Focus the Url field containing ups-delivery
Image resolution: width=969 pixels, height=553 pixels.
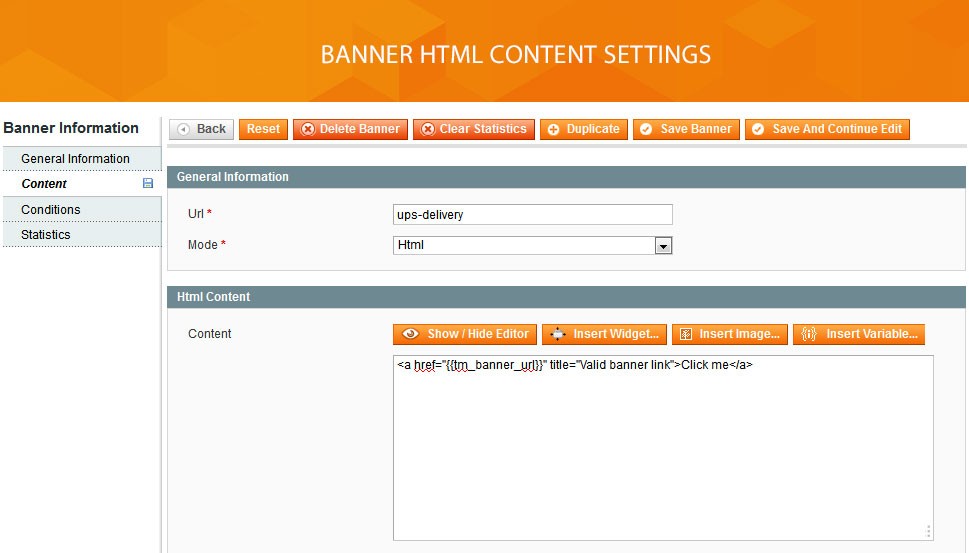532,215
